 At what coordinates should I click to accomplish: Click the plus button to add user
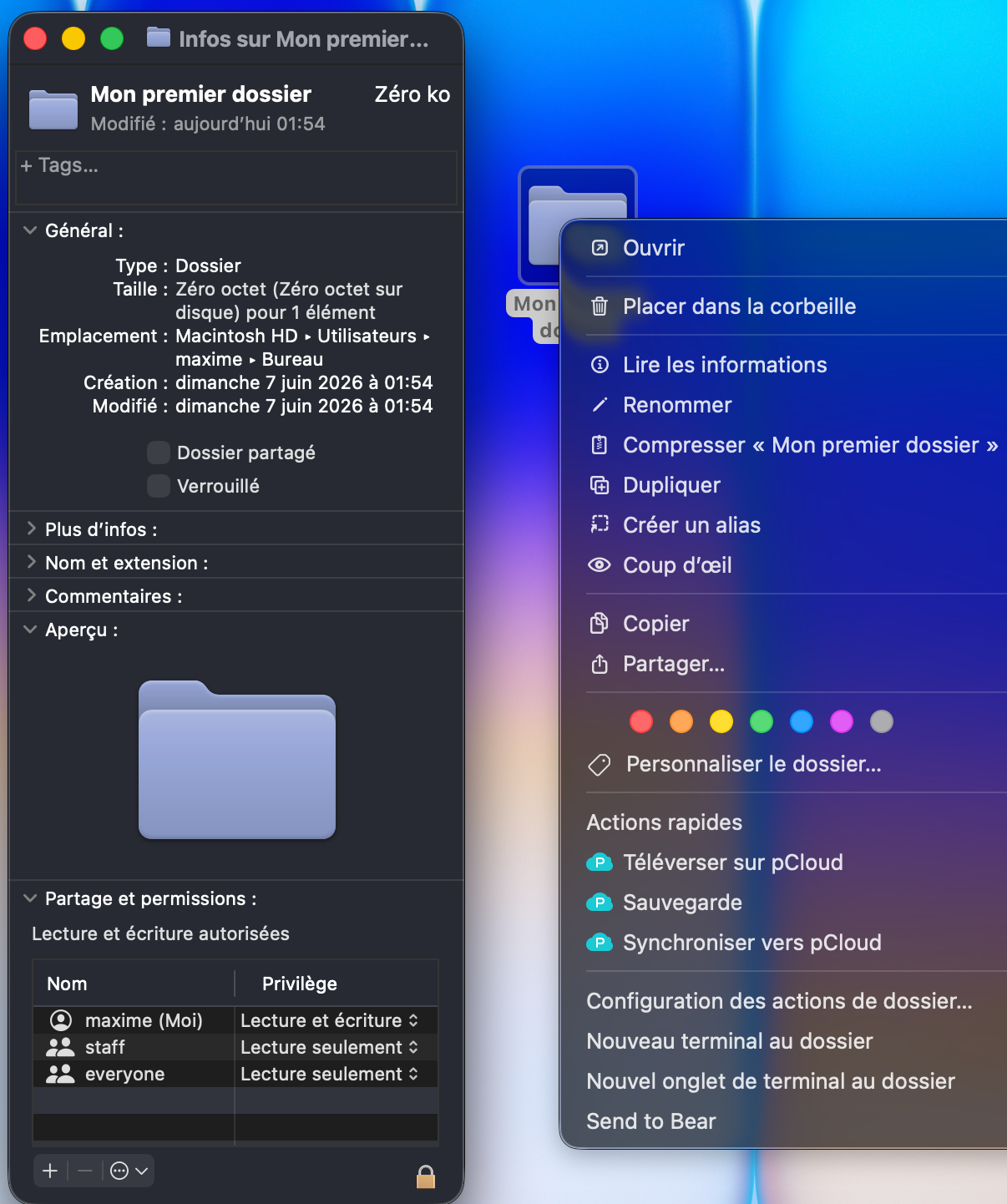click(50, 1171)
